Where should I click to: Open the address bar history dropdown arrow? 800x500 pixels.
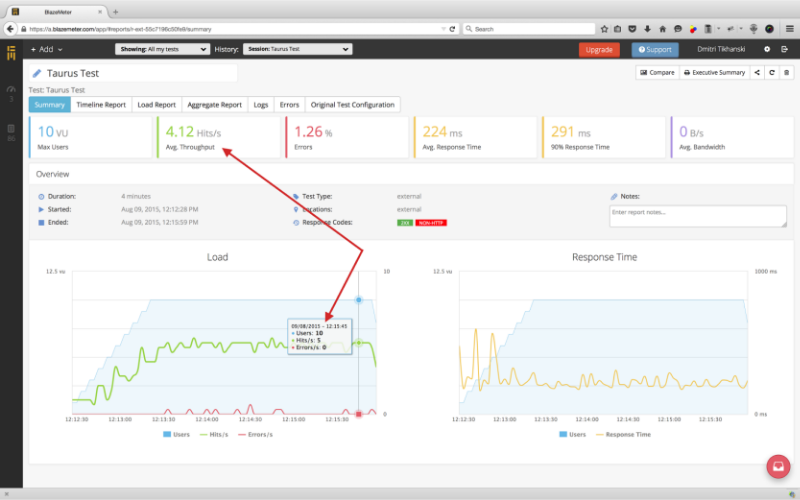point(443,29)
